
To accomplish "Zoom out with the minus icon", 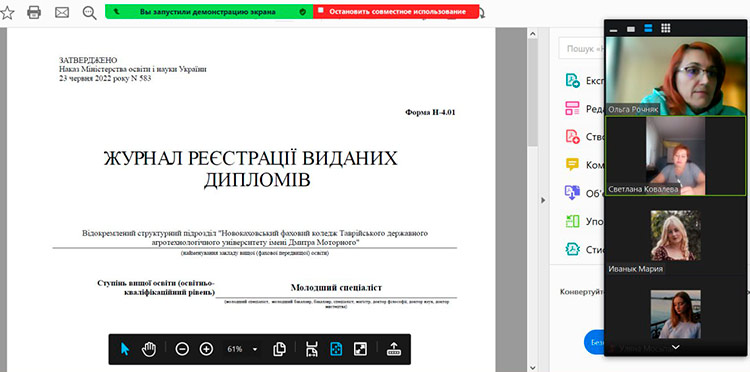I will (182, 349).
